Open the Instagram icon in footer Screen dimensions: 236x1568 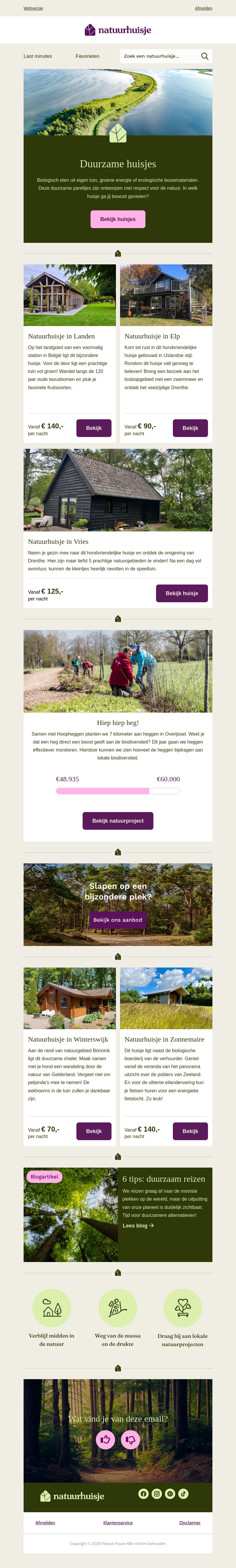157,1493
